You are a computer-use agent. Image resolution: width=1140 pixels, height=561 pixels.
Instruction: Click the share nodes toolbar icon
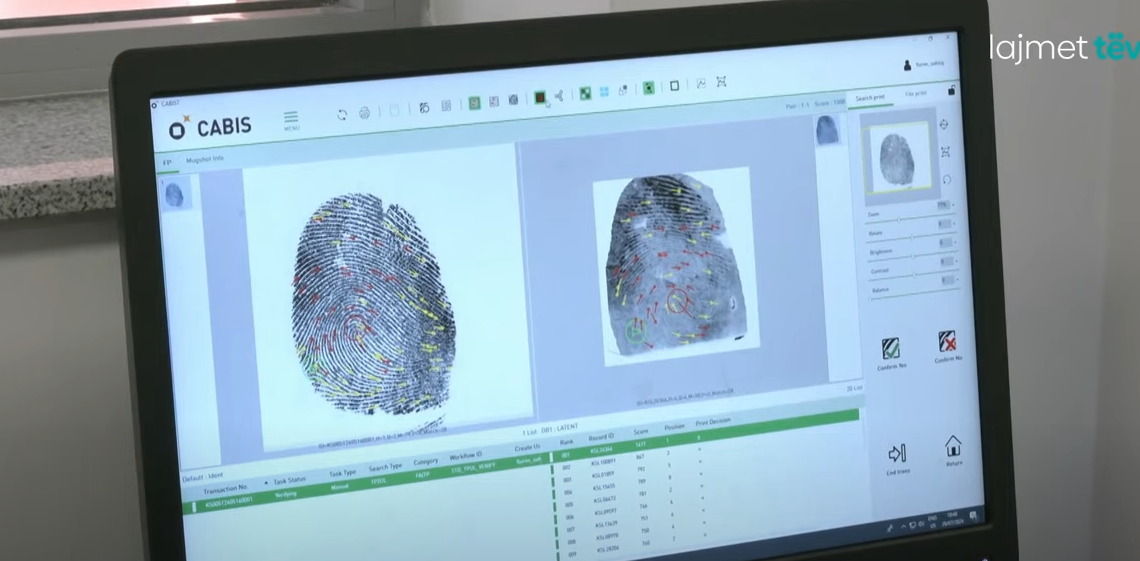pos(559,96)
